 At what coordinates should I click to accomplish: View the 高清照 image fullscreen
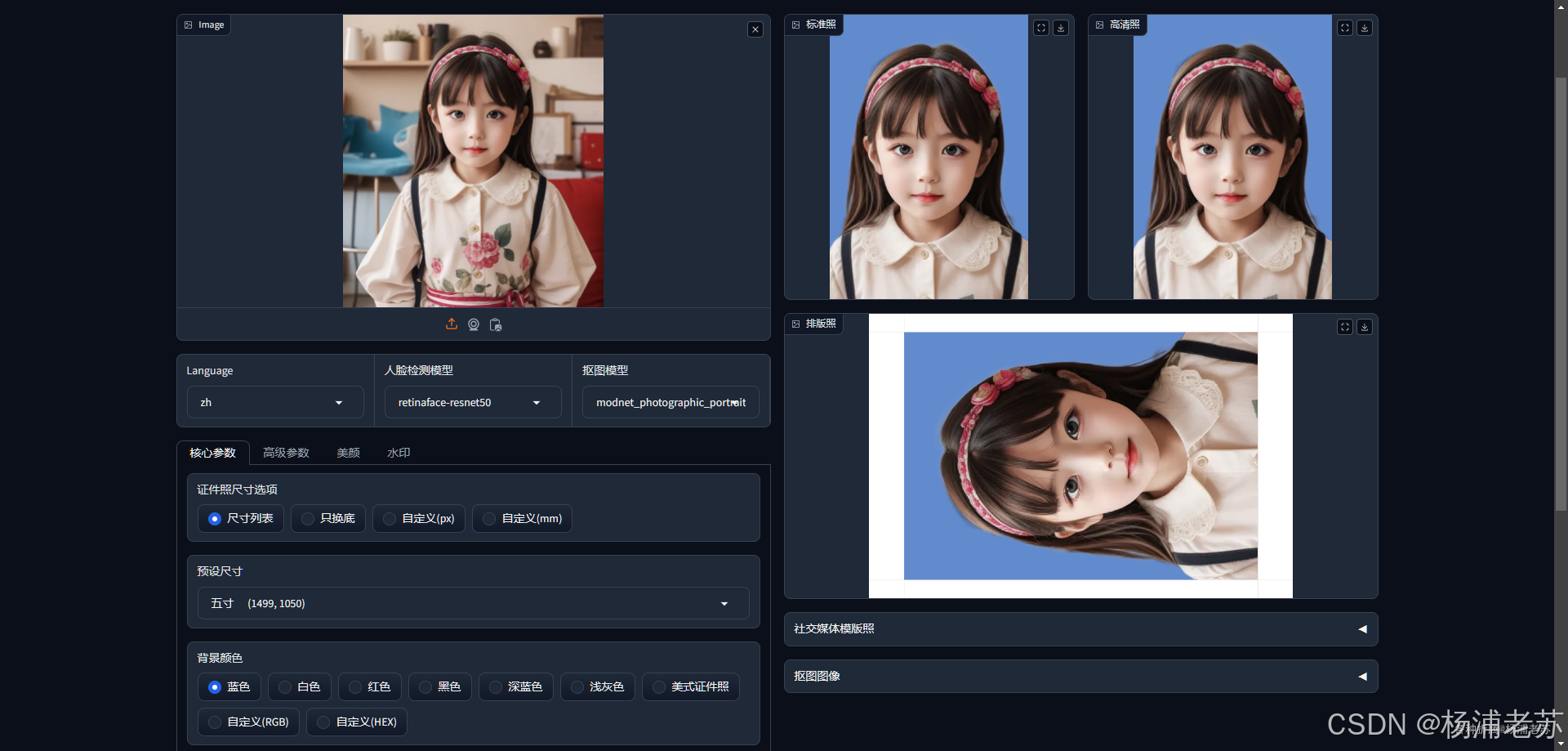click(1345, 28)
